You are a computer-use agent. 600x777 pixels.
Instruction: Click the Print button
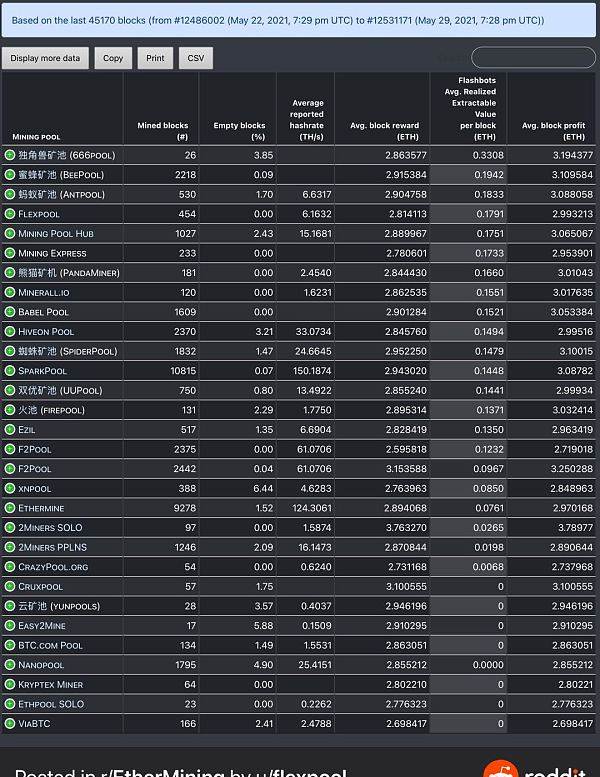tap(155, 58)
